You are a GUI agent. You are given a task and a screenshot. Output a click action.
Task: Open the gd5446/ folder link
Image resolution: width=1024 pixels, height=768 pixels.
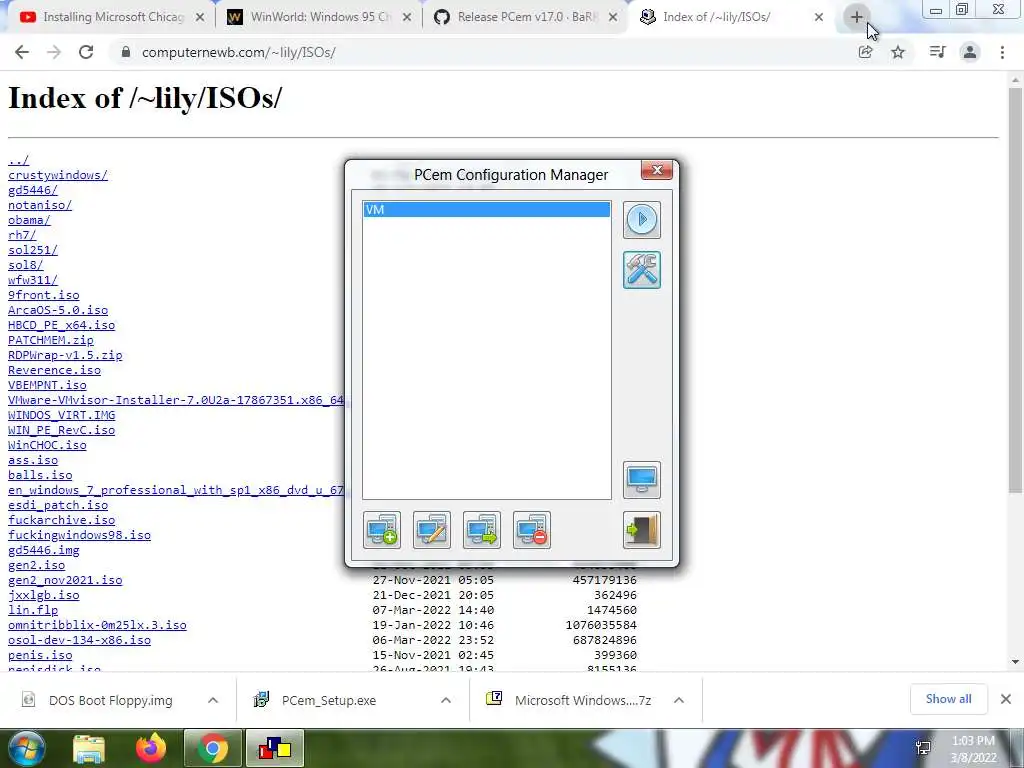click(x=33, y=190)
